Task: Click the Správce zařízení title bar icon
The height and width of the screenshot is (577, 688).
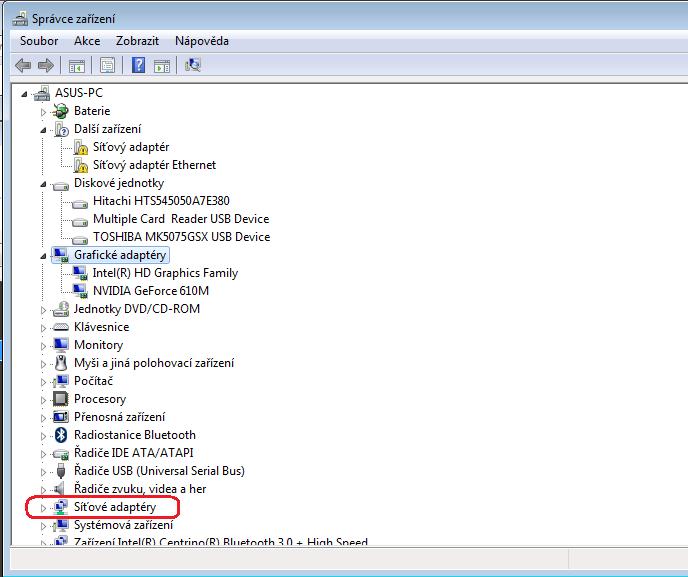Action: click(20, 19)
